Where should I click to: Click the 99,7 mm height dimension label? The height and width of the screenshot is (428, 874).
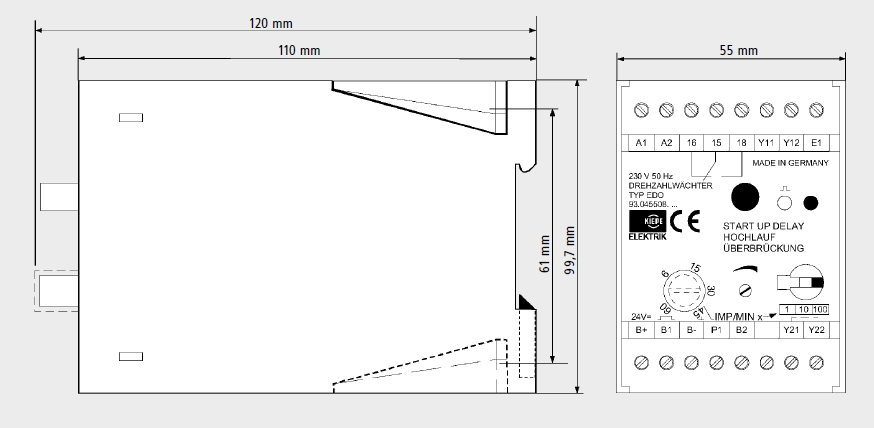tap(570, 255)
